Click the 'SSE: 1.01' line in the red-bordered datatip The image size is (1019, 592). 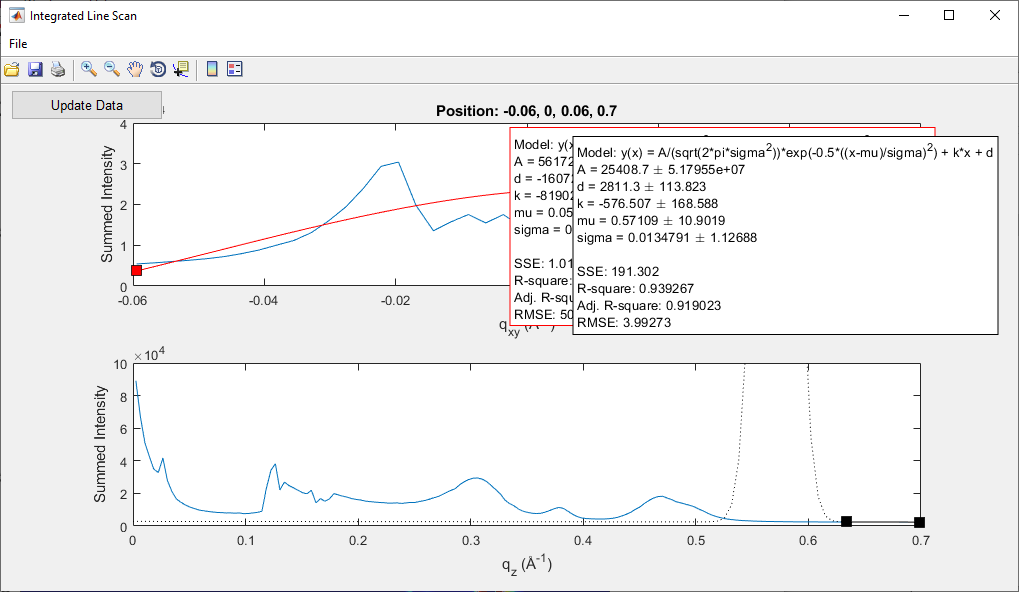[543, 263]
